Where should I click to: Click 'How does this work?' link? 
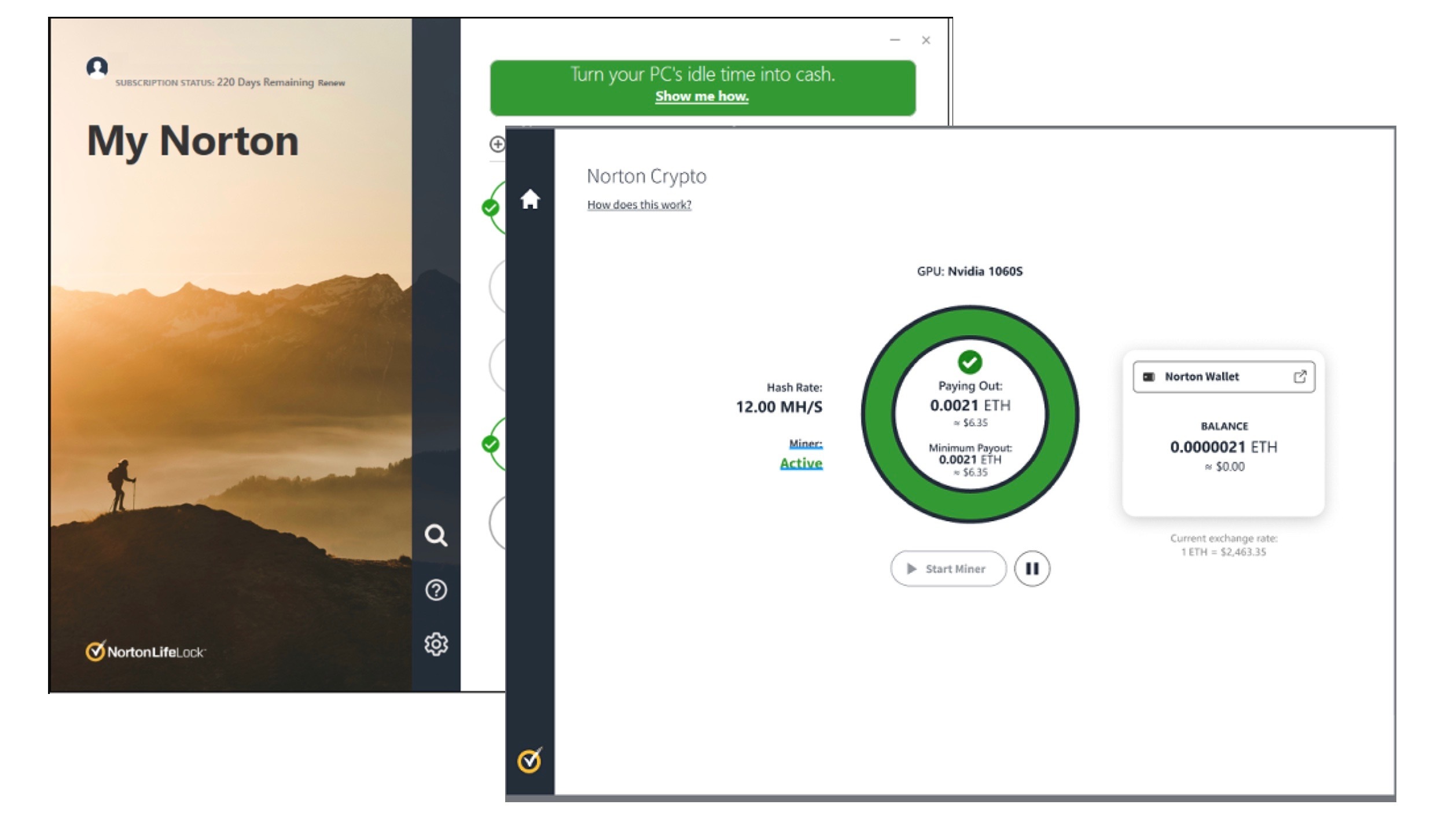pyautogui.click(x=639, y=205)
